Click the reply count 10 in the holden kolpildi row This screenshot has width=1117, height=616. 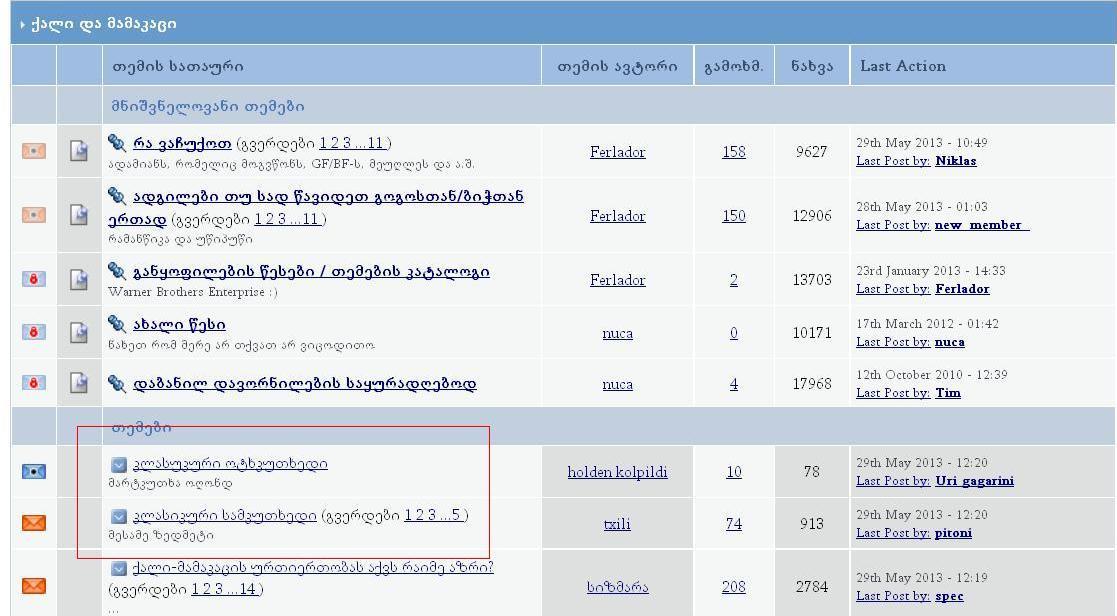pyautogui.click(x=734, y=471)
